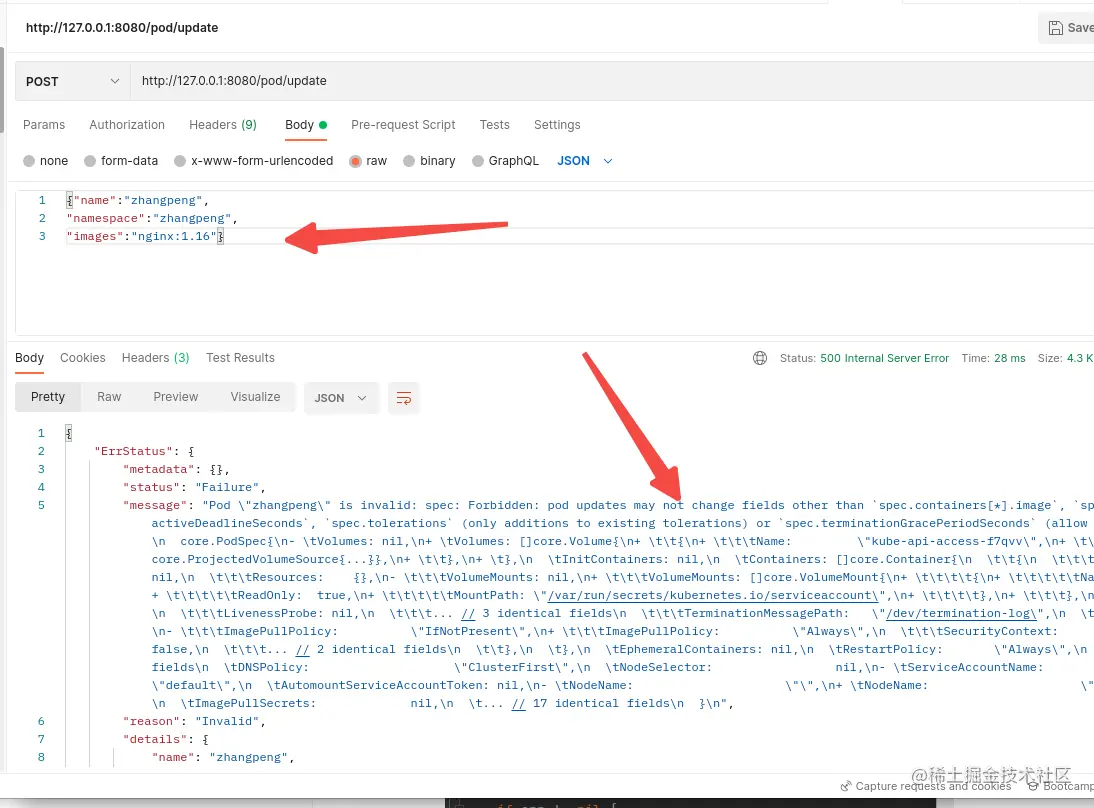Click the 500 Internal Server Error status
The height and width of the screenshot is (808, 1094).
tap(884, 358)
